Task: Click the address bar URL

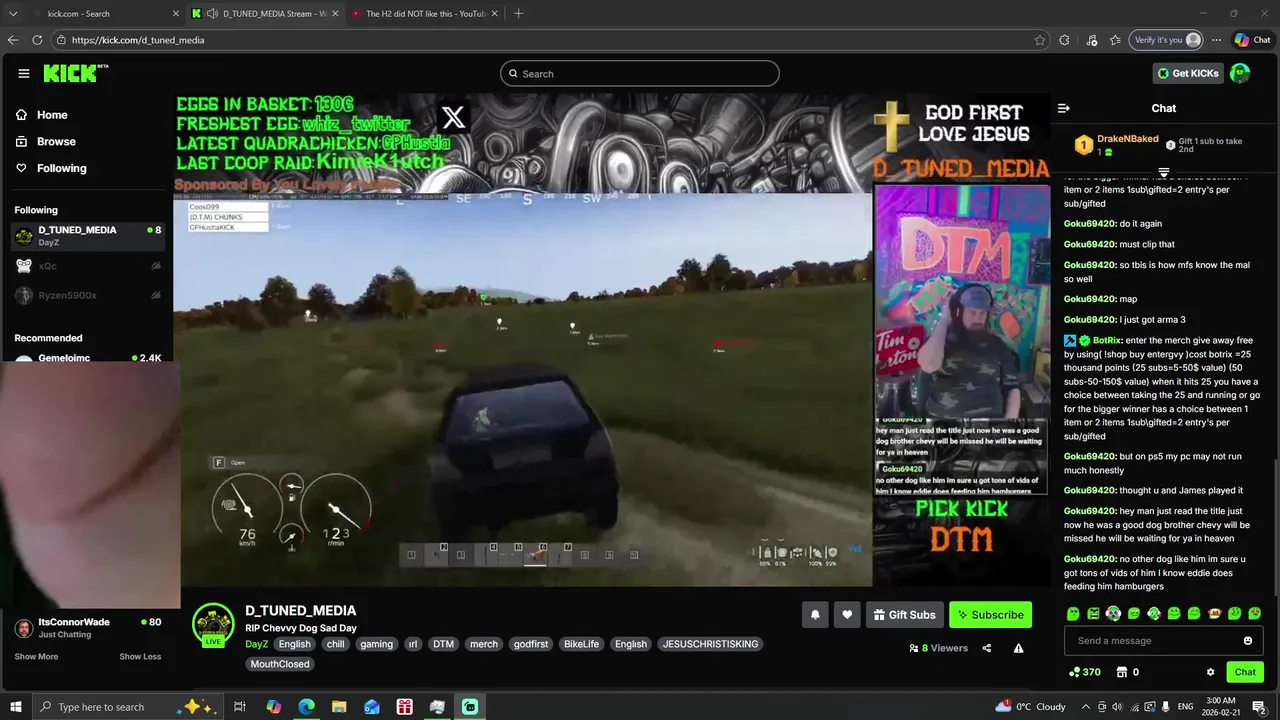Action: click(138, 40)
